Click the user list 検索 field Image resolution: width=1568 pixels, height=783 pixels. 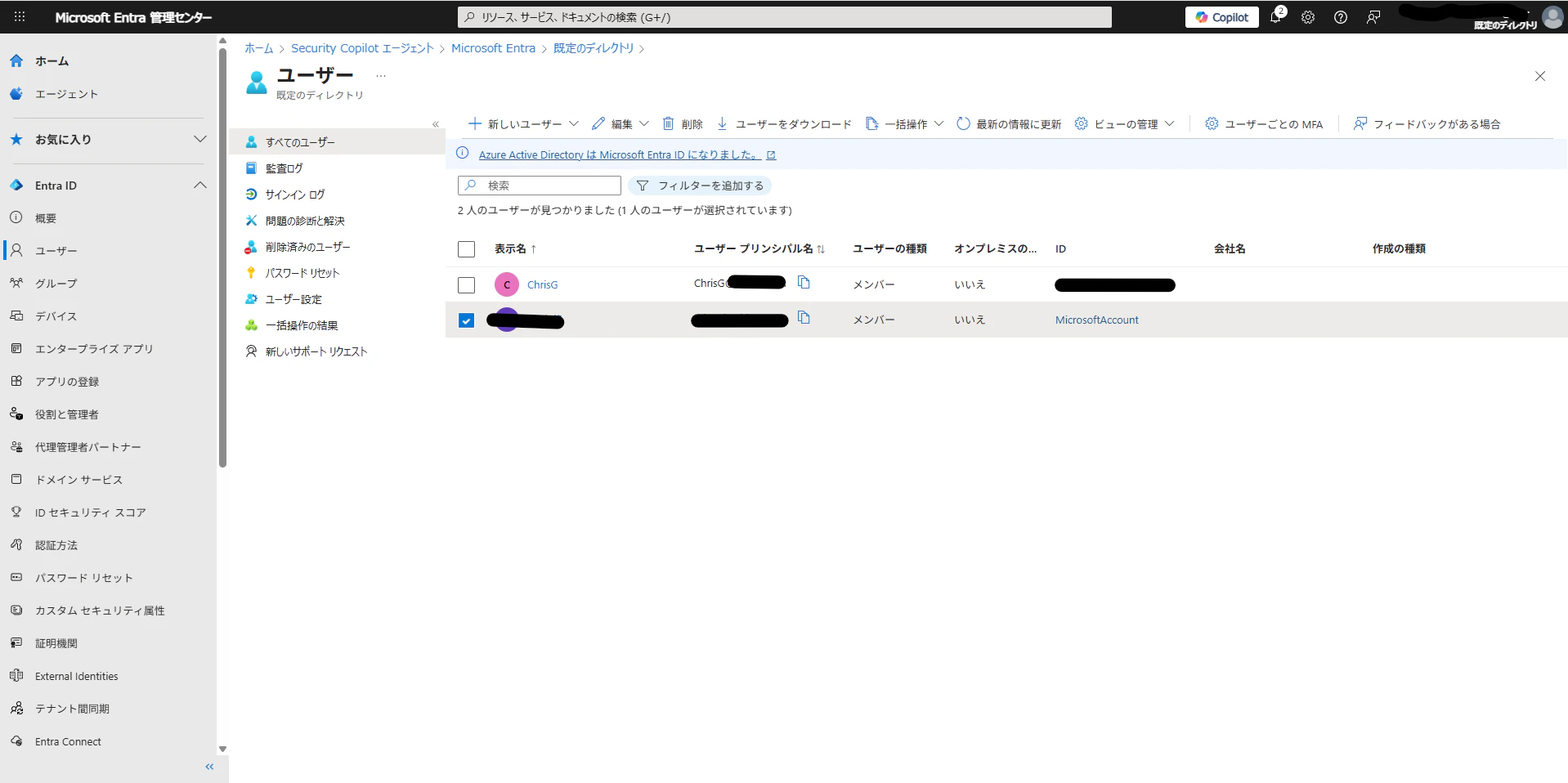tap(540, 186)
